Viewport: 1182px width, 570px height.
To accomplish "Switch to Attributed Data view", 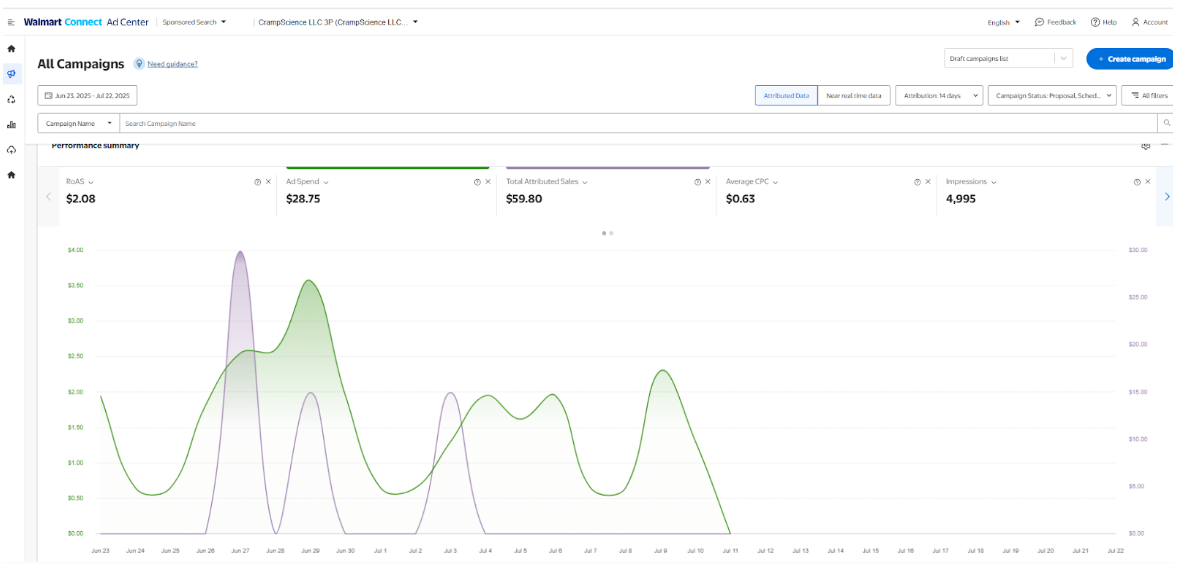I will 786,96.
